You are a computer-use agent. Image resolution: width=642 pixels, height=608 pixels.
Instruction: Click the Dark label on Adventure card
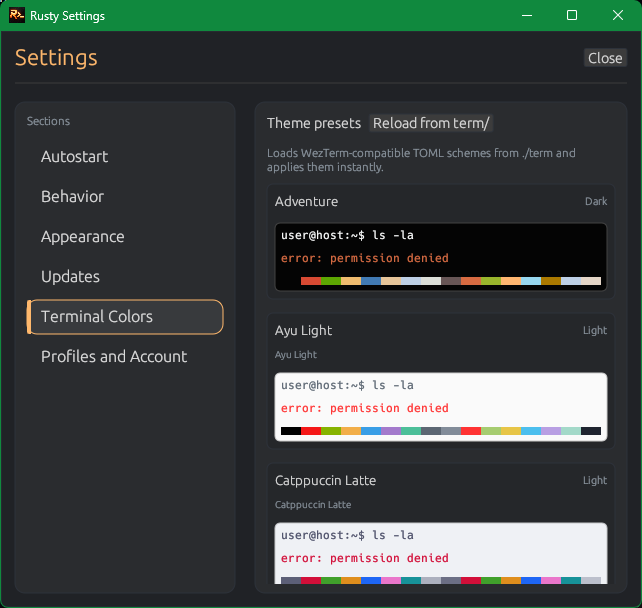pyautogui.click(x=596, y=201)
